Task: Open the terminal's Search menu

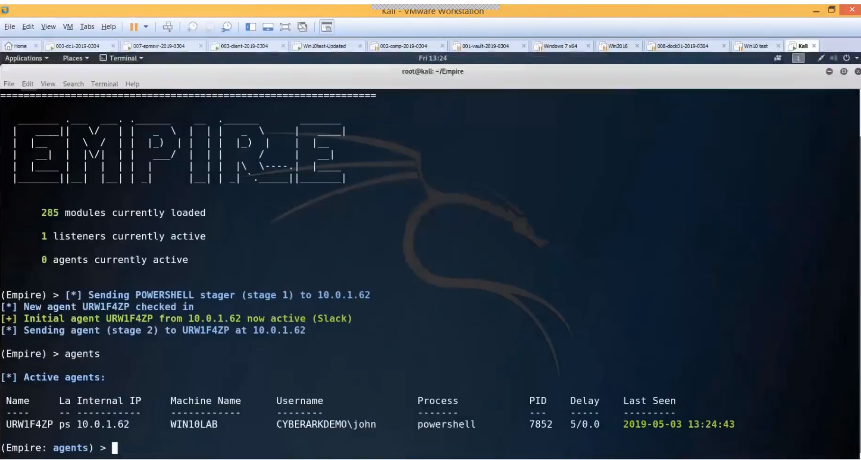Action: click(73, 84)
